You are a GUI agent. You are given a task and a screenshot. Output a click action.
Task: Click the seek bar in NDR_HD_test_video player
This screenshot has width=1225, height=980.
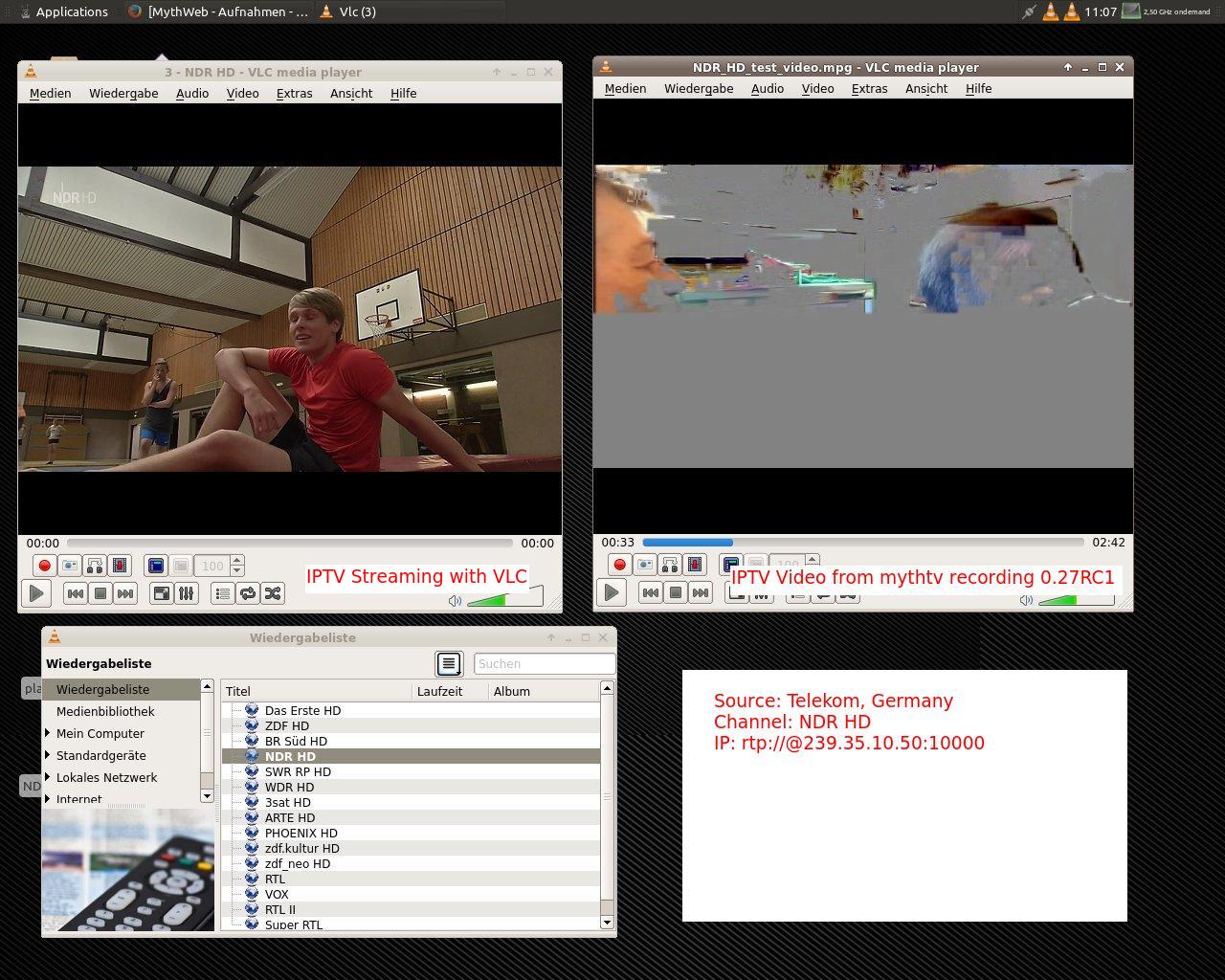(861, 543)
